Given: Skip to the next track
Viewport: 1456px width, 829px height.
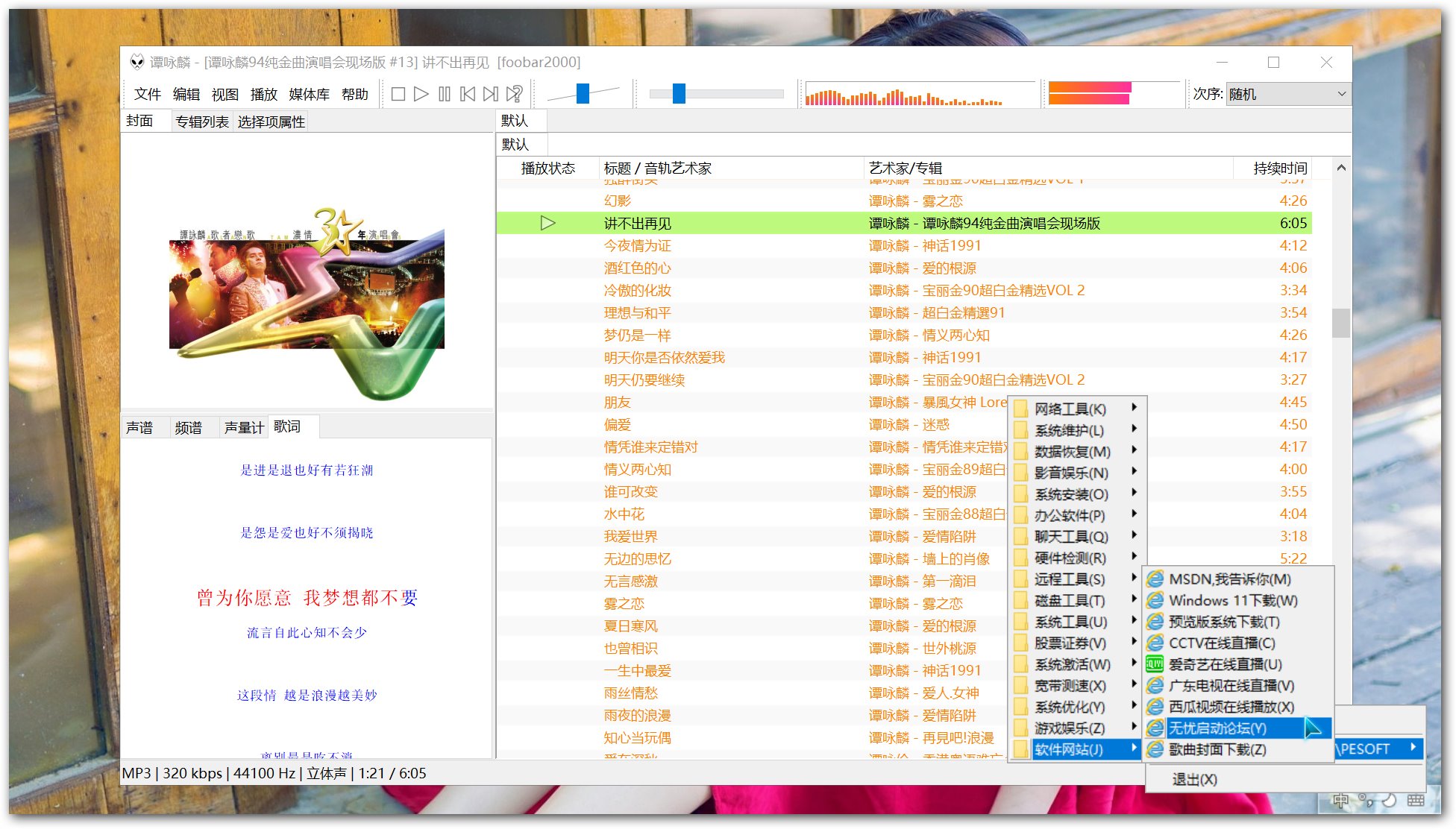Looking at the screenshot, I should point(491,94).
